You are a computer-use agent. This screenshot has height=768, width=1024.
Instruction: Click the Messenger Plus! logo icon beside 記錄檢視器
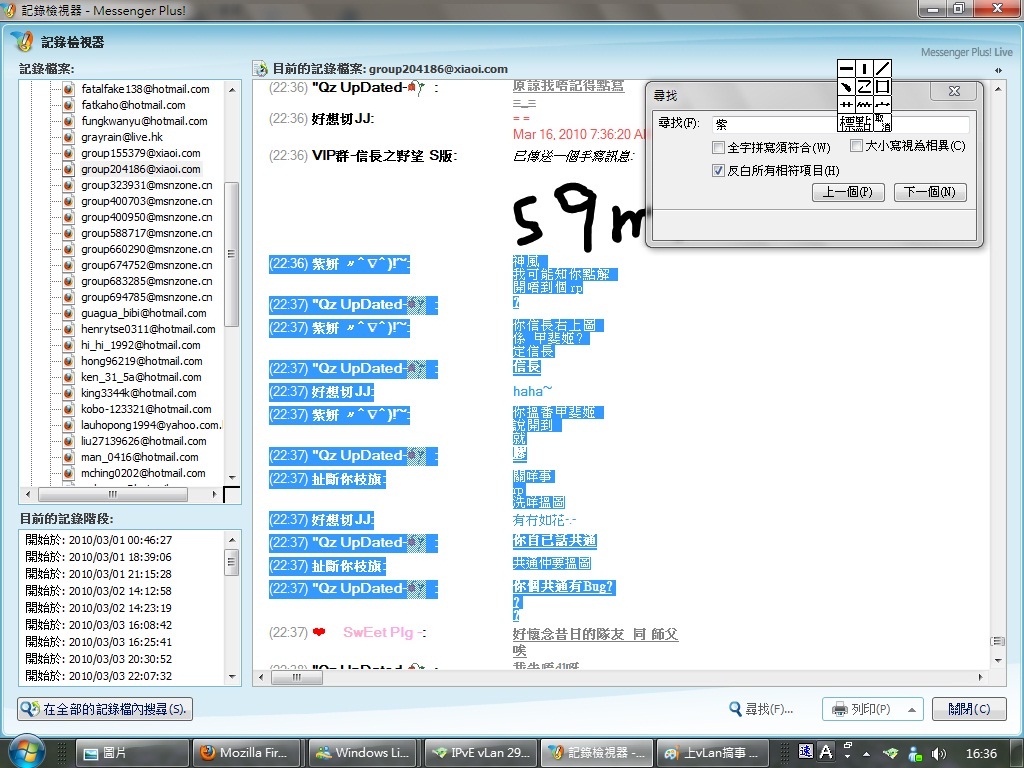point(22,41)
